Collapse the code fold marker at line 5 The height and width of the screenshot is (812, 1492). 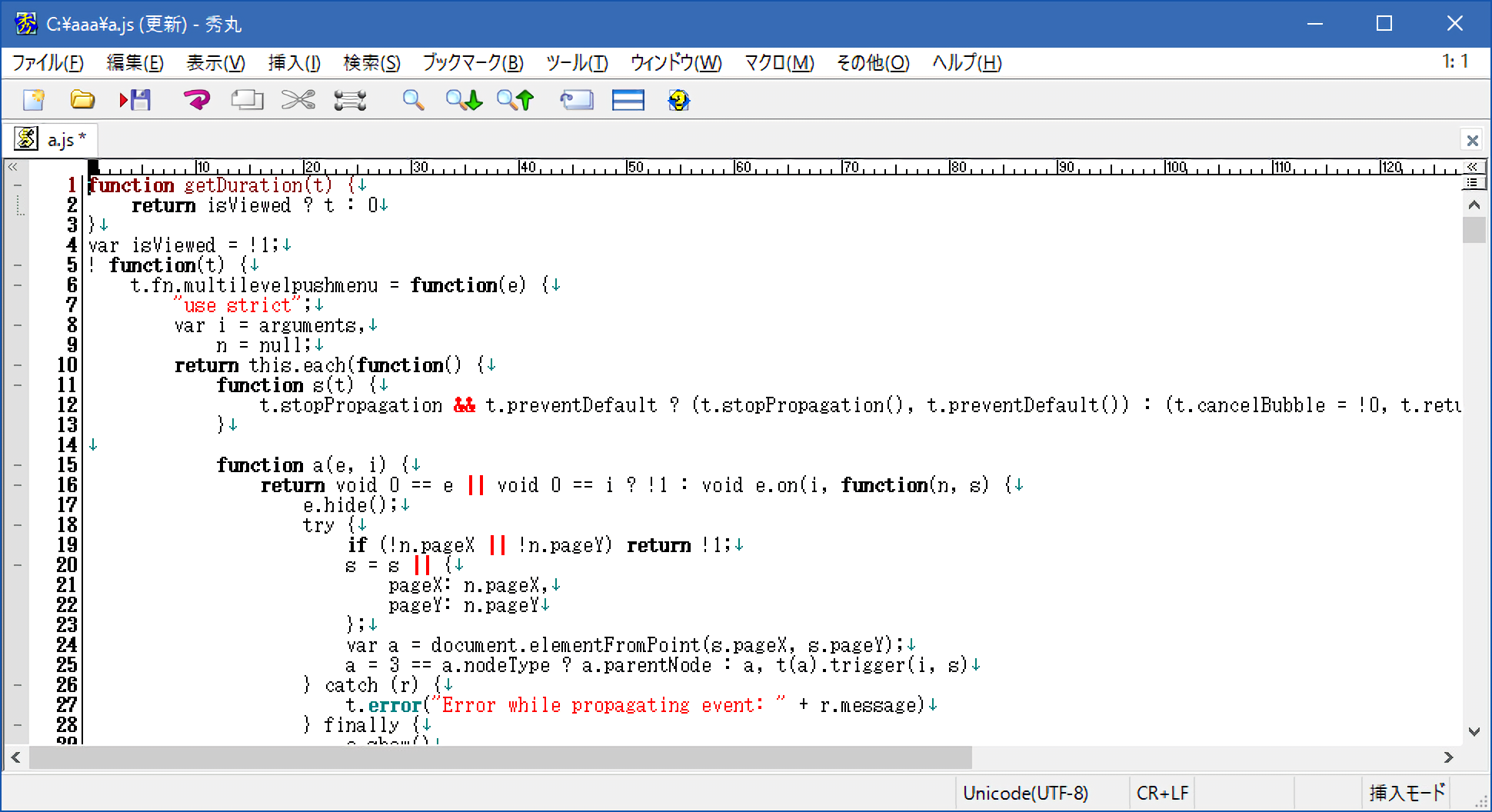[x=17, y=265]
